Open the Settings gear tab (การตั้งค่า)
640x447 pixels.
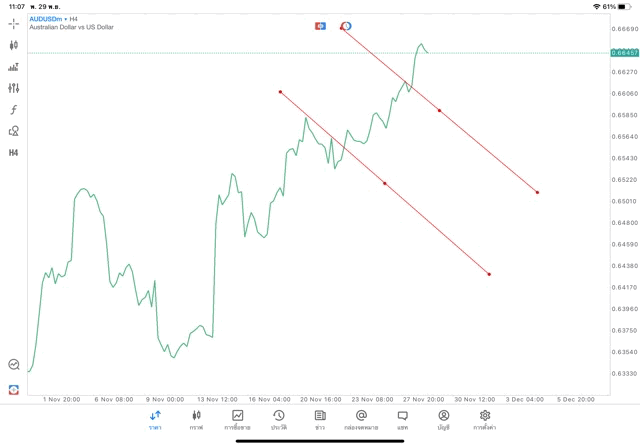(485, 420)
